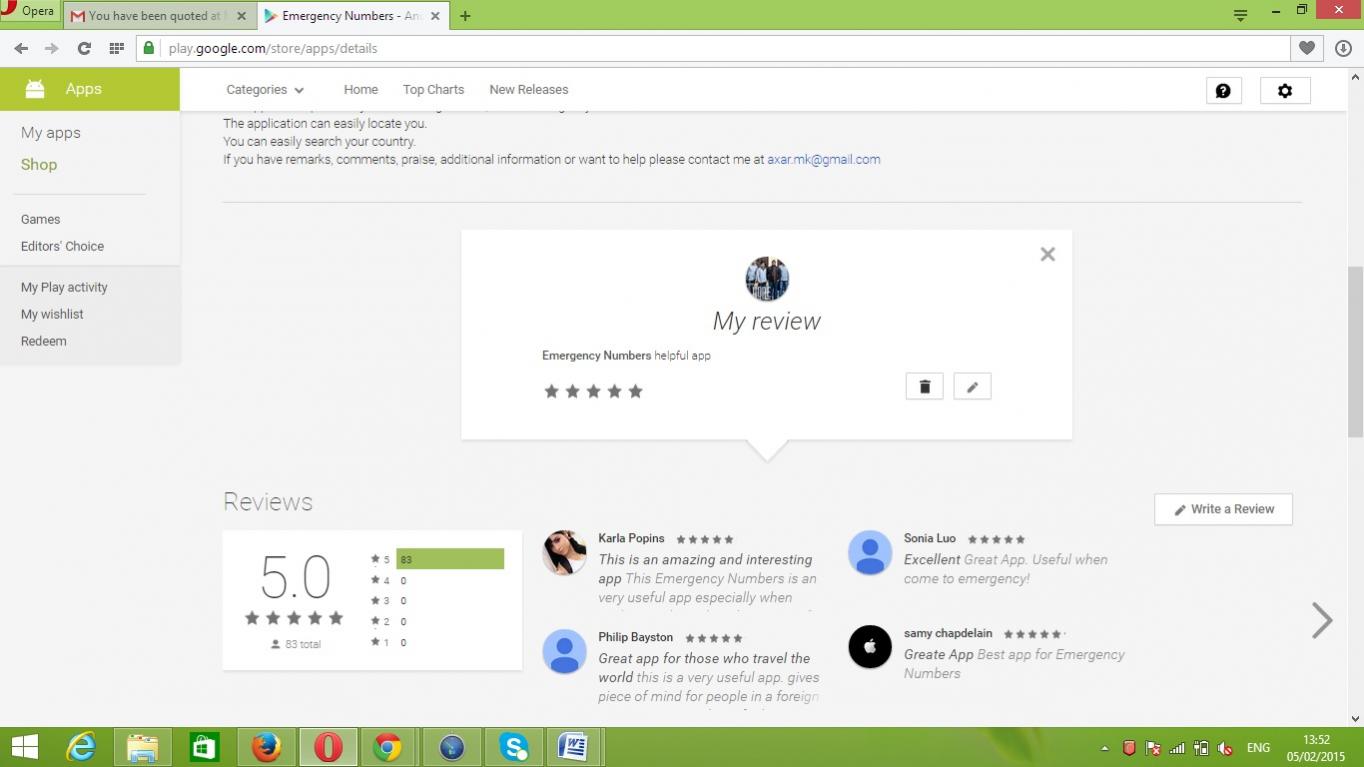The width and height of the screenshot is (1364, 767).
Task: Open Games in sidebar
Action: tap(41, 220)
